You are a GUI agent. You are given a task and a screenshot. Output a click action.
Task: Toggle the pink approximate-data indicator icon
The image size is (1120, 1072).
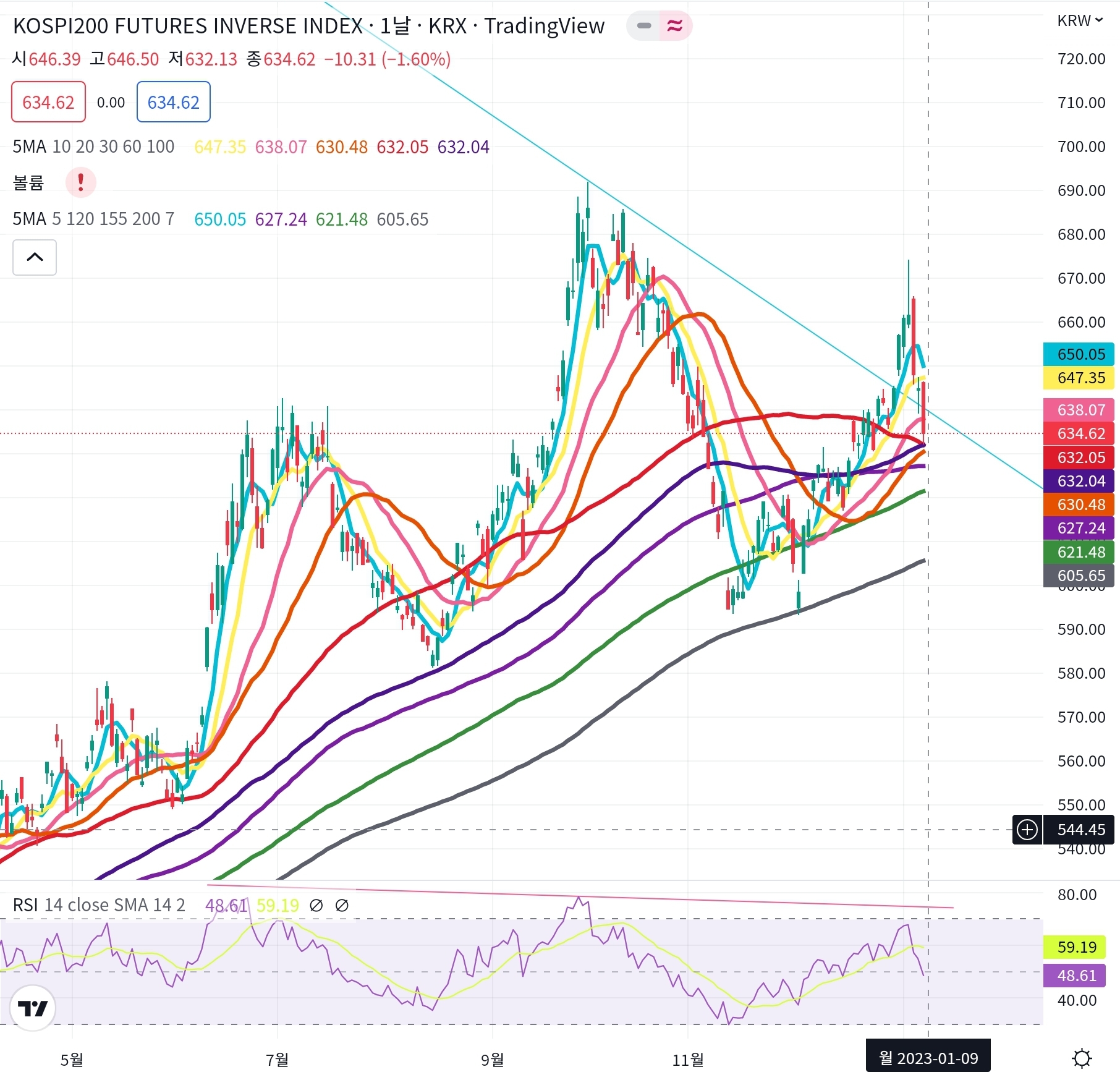point(675,26)
